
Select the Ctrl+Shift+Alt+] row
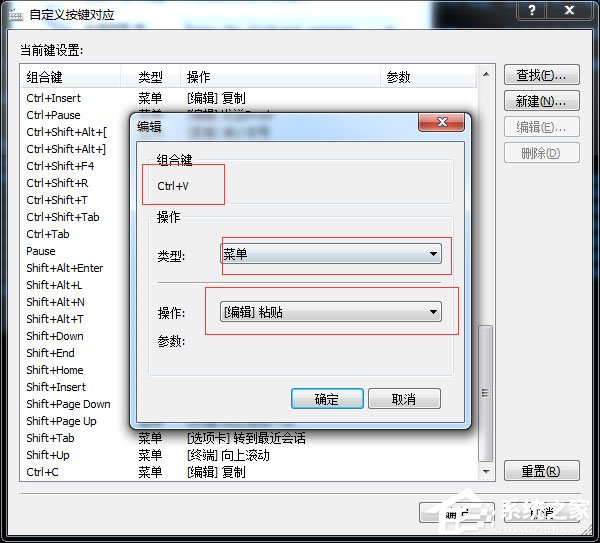66,149
